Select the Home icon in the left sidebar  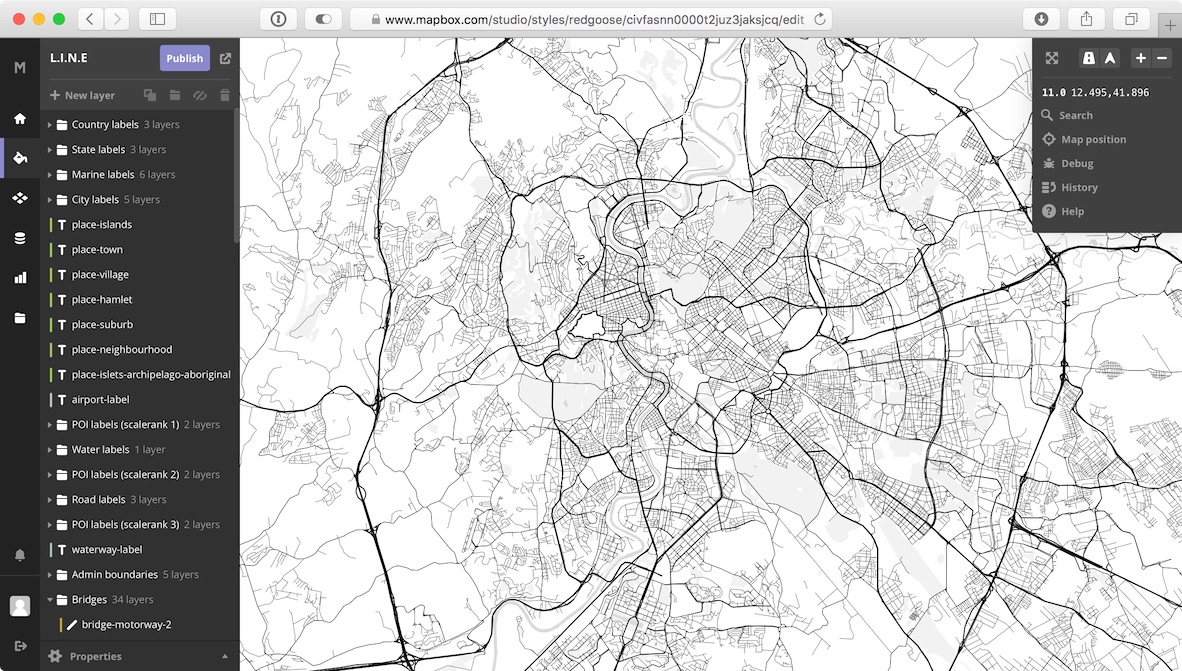pyautogui.click(x=20, y=119)
